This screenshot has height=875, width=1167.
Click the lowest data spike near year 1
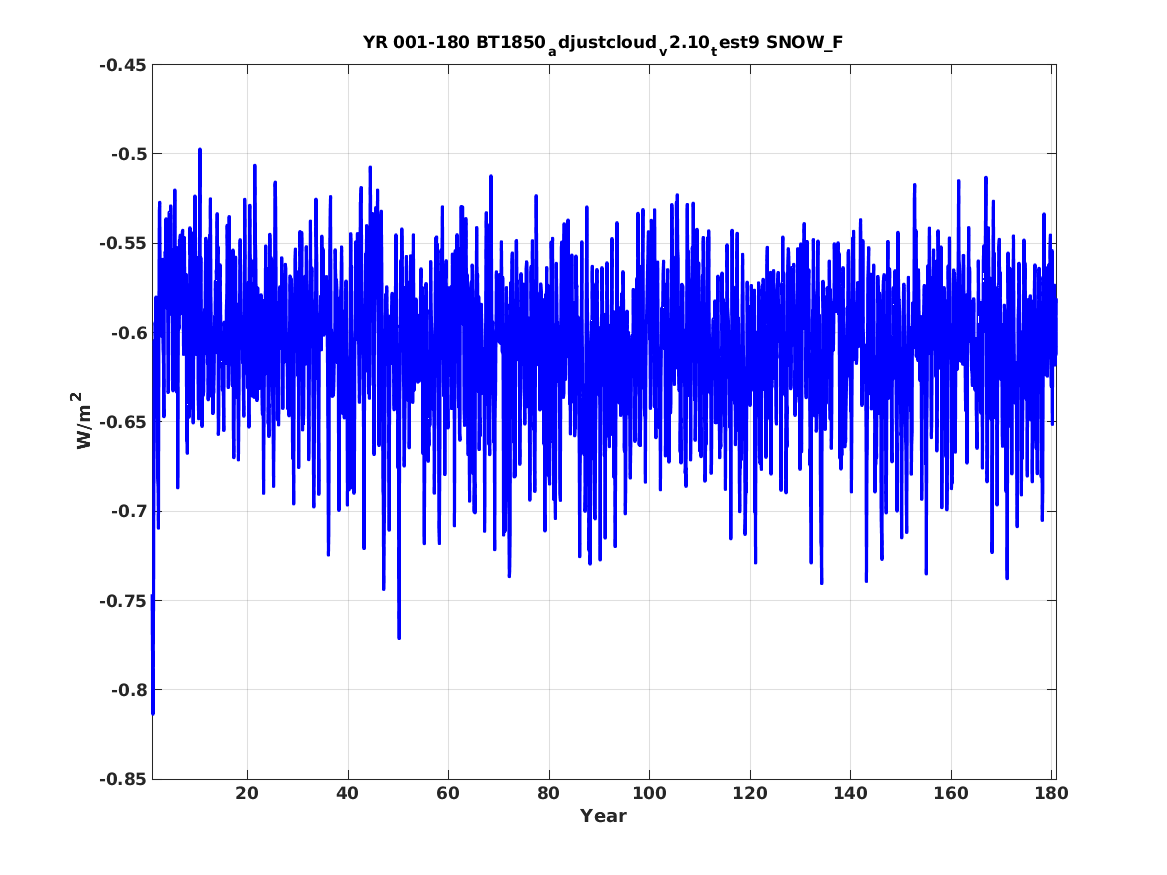(x=153, y=712)
